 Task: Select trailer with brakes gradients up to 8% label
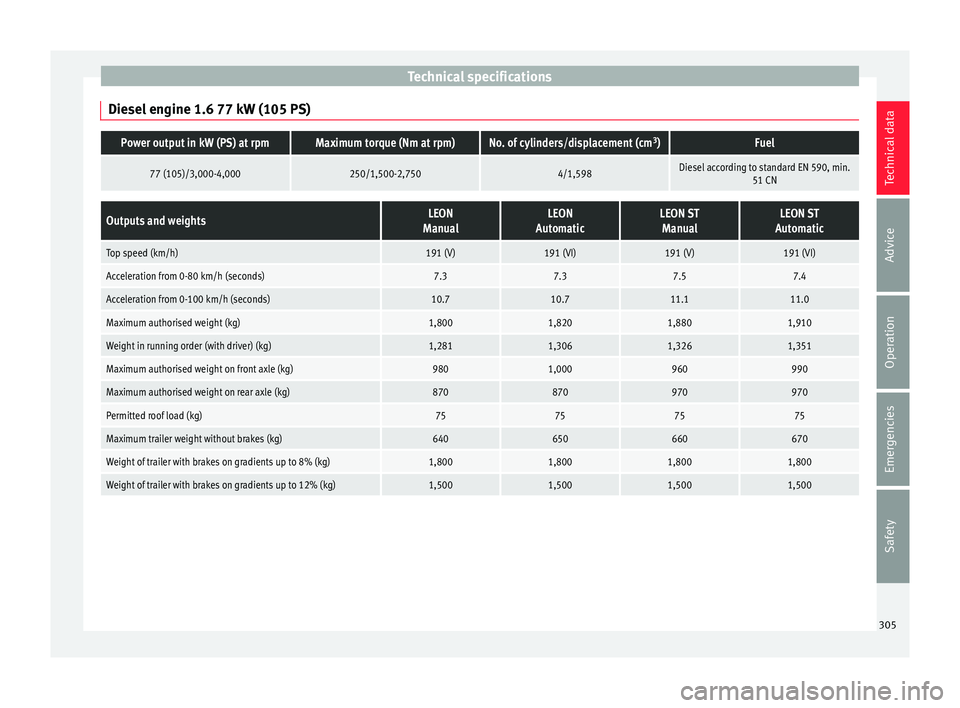(218, 462)
